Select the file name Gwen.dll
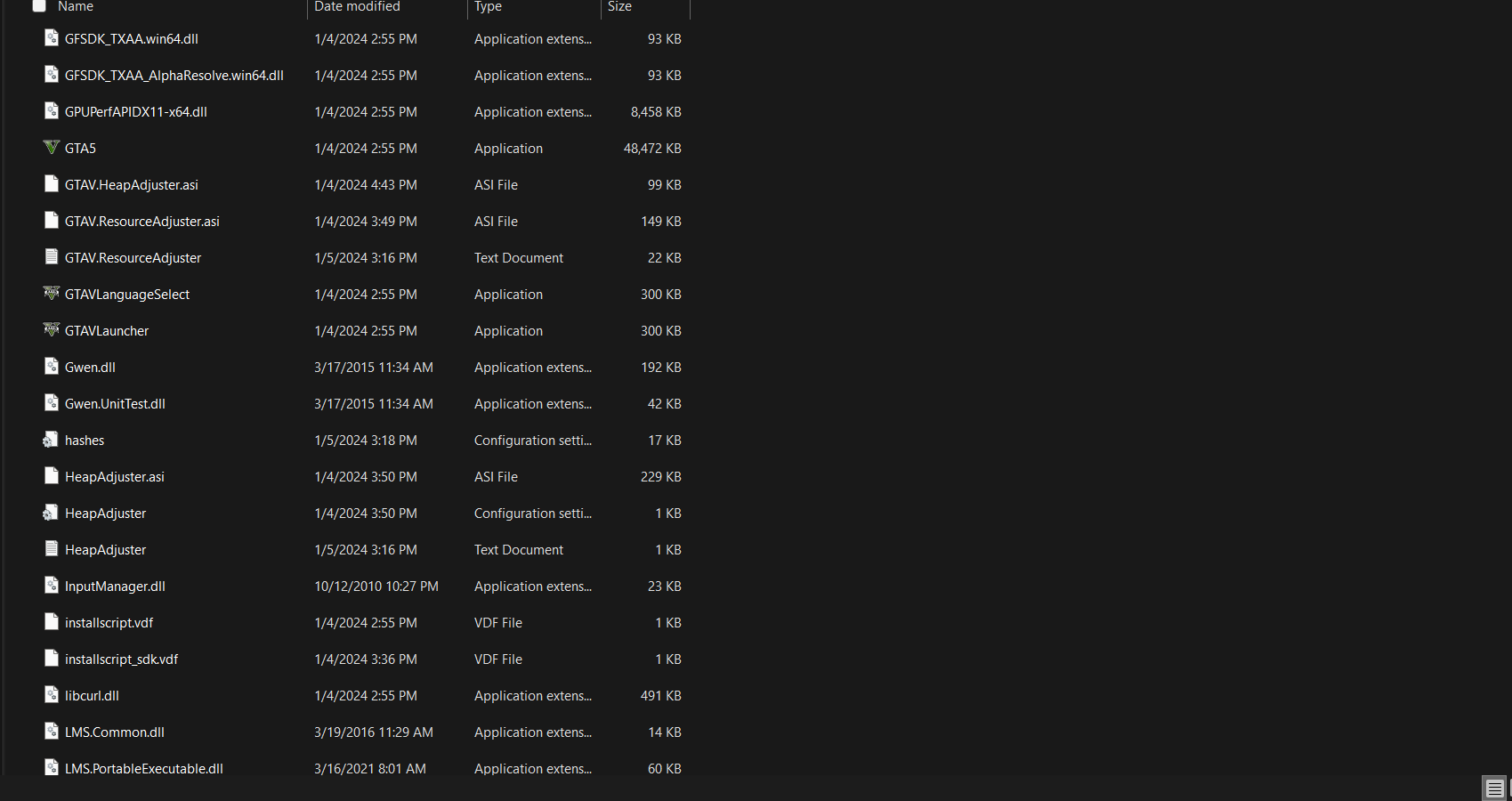The image size is (1512, 801). 90,368
